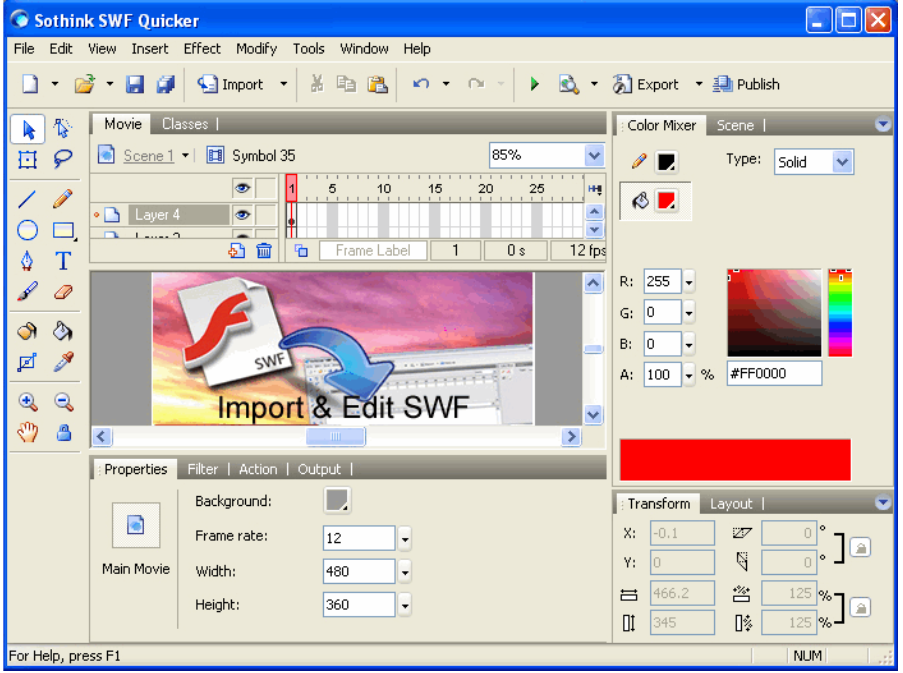Click the Main Movie icon button
903x673 pixels.
tap(136, 525)
